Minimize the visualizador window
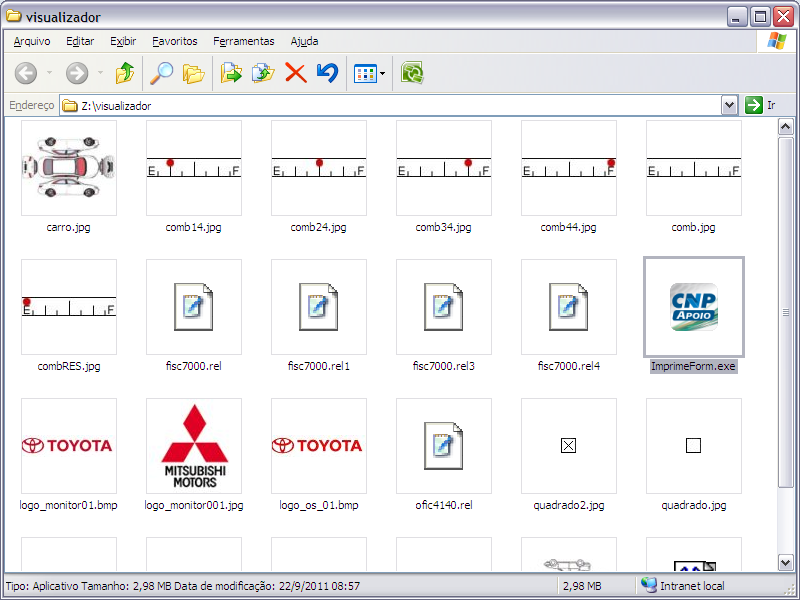Viewport: 800px width, 600px height. pos(736,17)
